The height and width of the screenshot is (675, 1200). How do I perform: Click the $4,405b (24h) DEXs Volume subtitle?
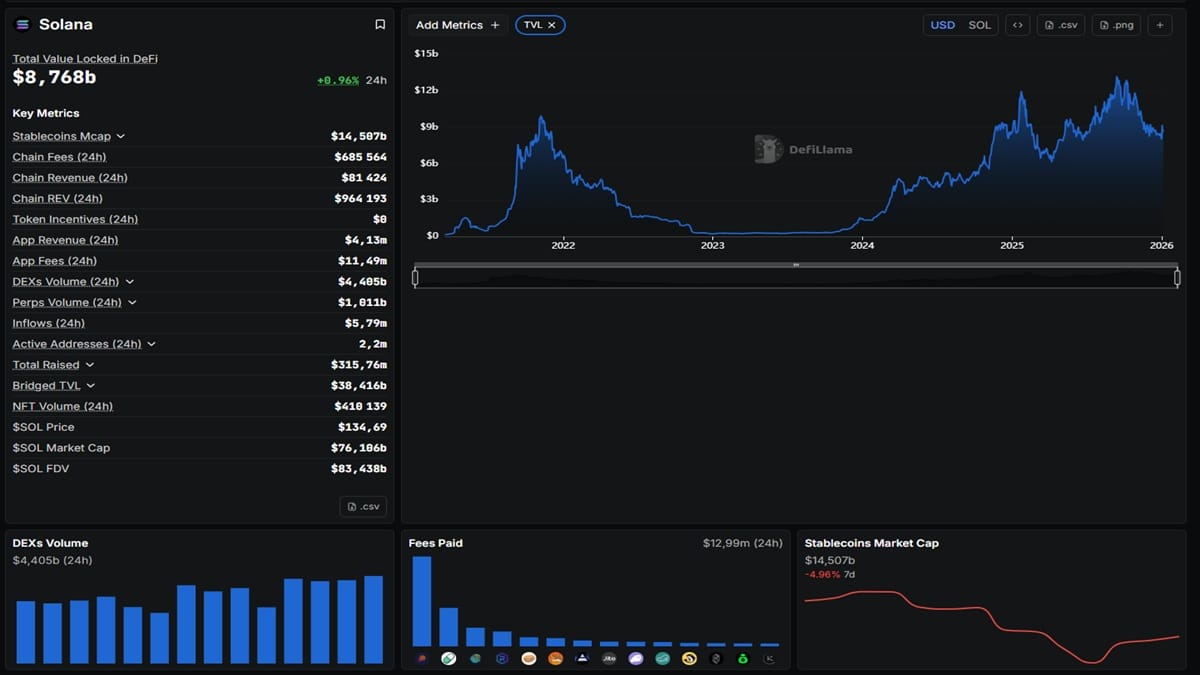(52, 560)
